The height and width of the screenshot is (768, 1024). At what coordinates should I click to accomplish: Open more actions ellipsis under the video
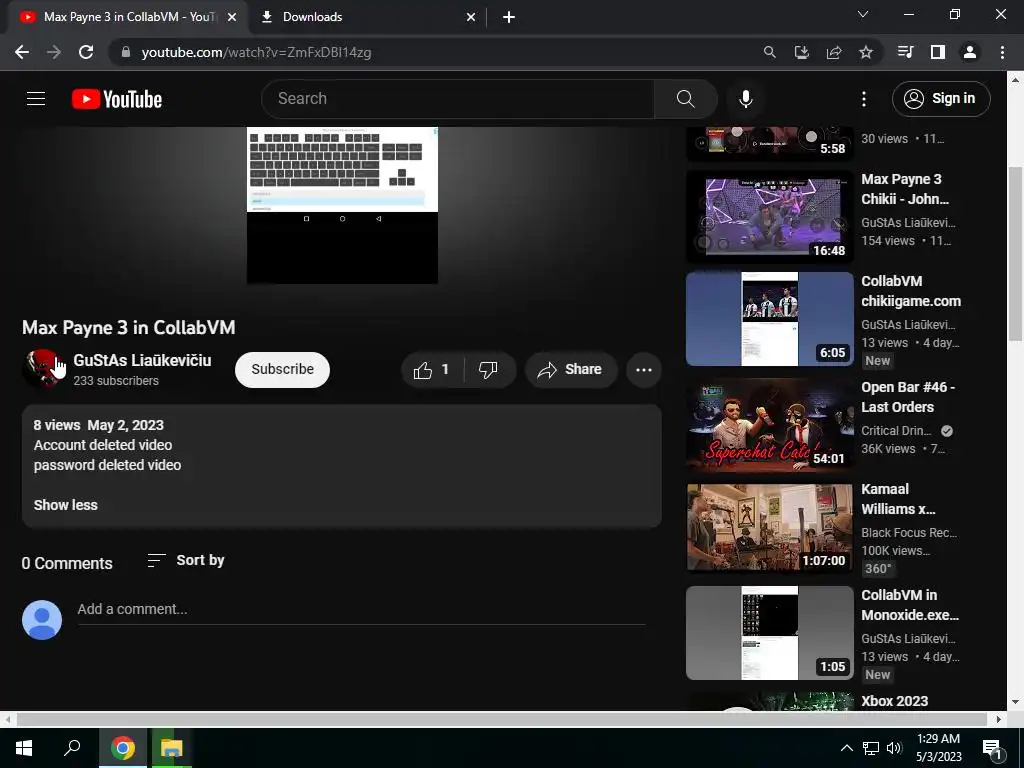(644, 370)
